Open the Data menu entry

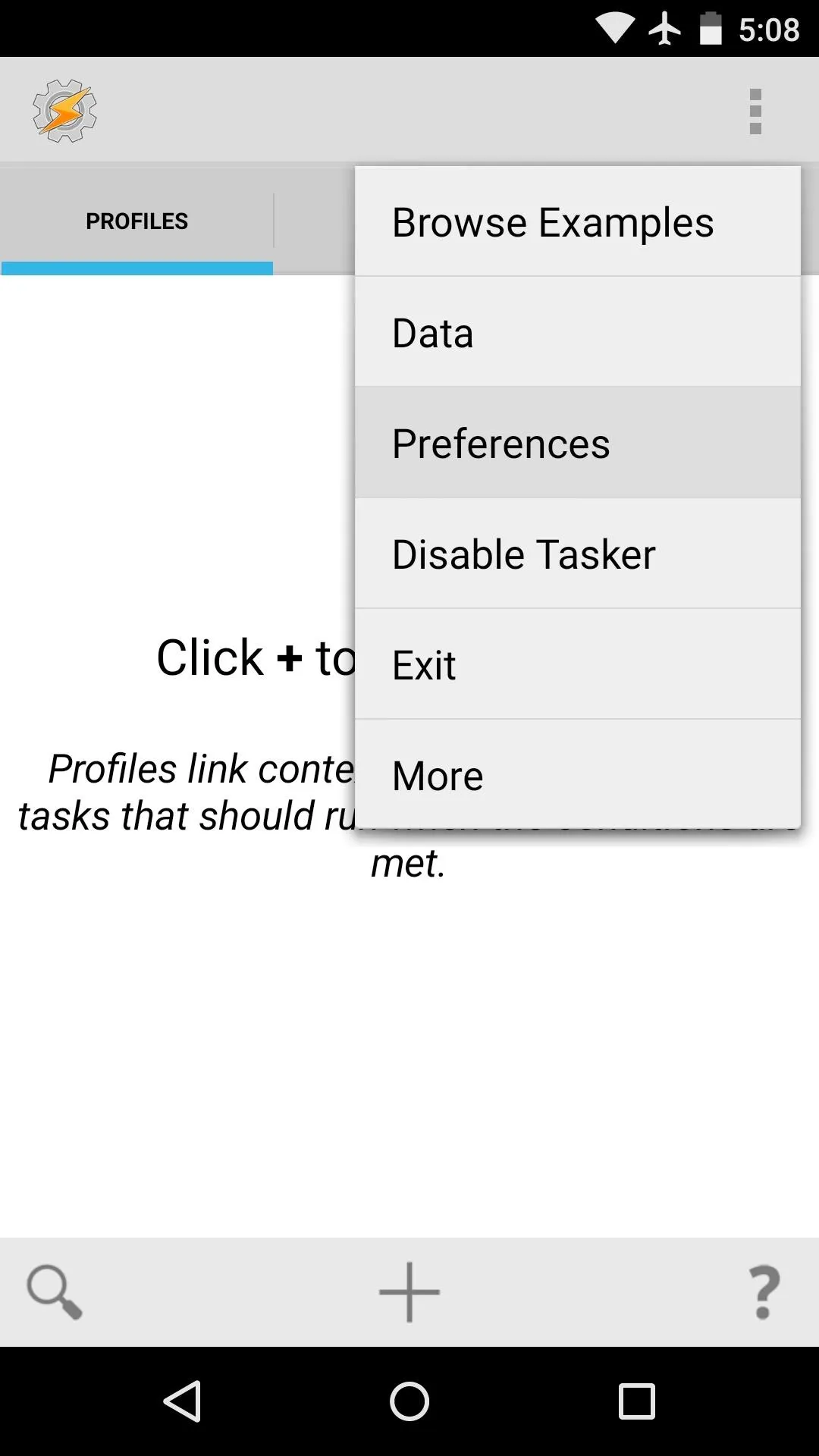pyautogui.click(x=578, y=332)
